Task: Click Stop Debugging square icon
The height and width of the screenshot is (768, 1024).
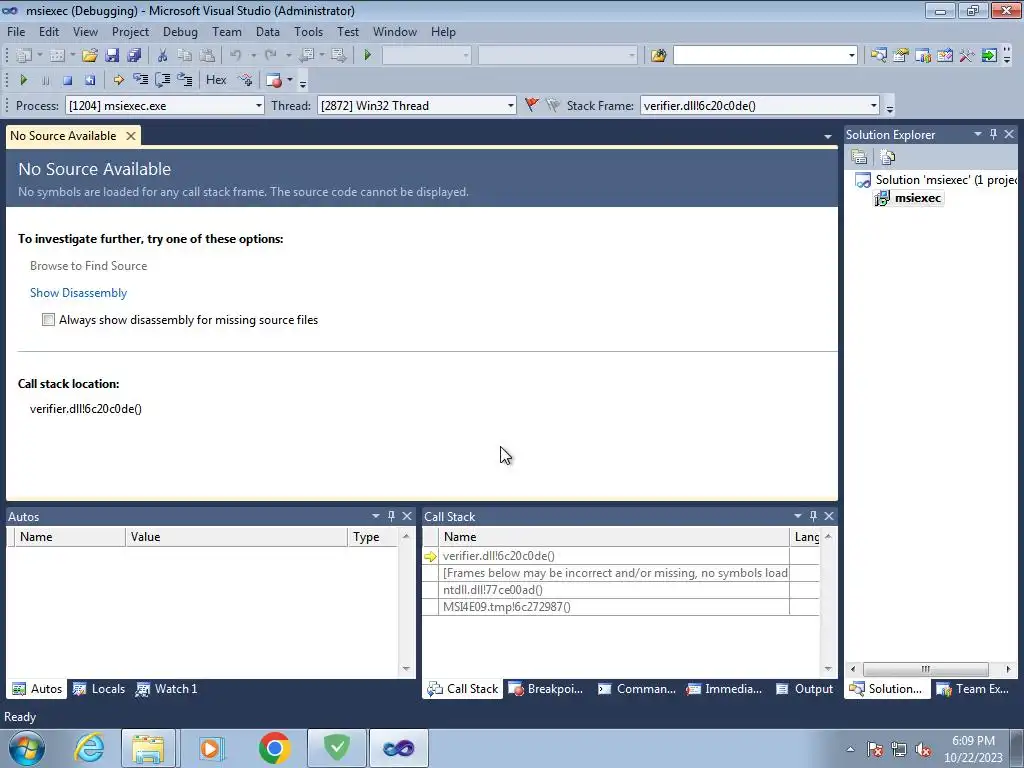Action: (x=67, y=80)
